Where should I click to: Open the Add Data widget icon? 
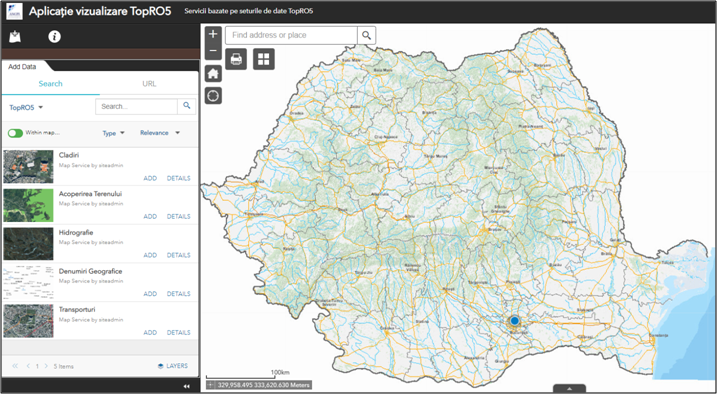pos(15,37)
